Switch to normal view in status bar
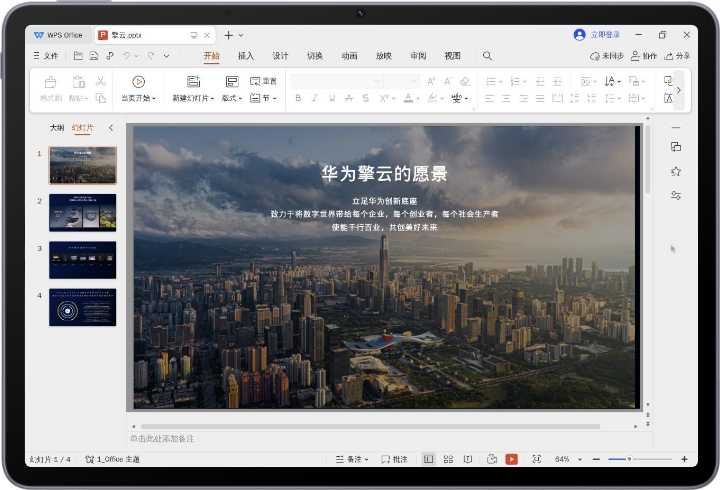This screenshot has width=720, height=490. coord(428,459)
